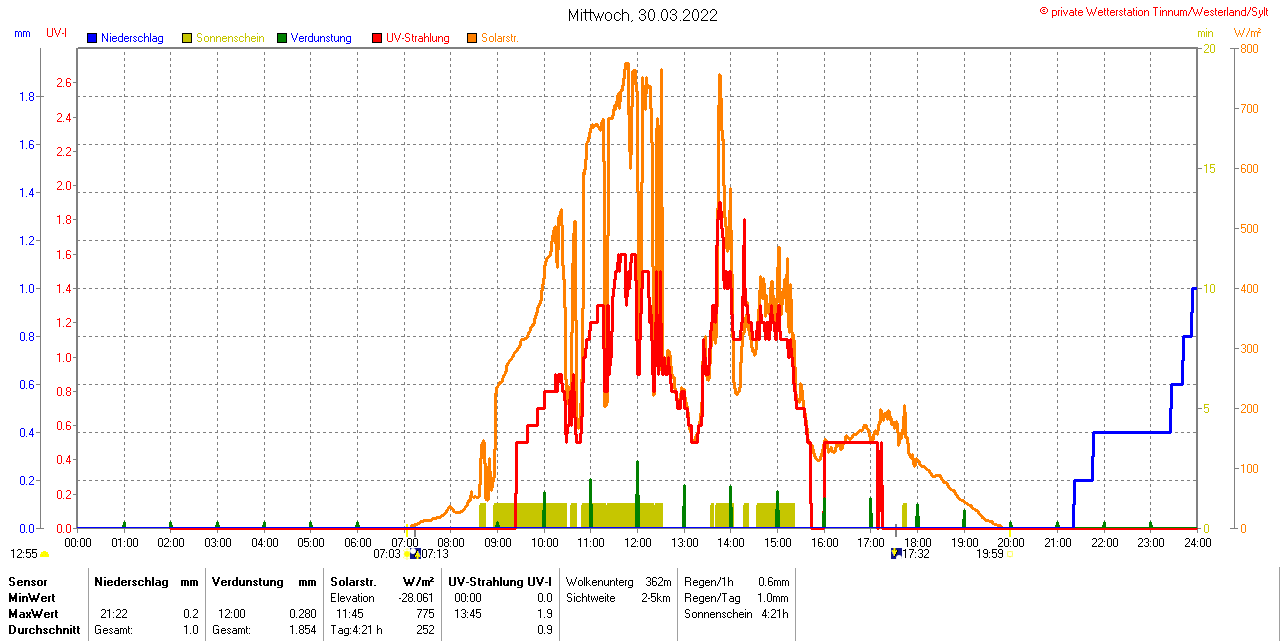The image size is (1280, 641).
Task: Click the W/m² axis unit label at top right
Action: [x=1247, y=33]
